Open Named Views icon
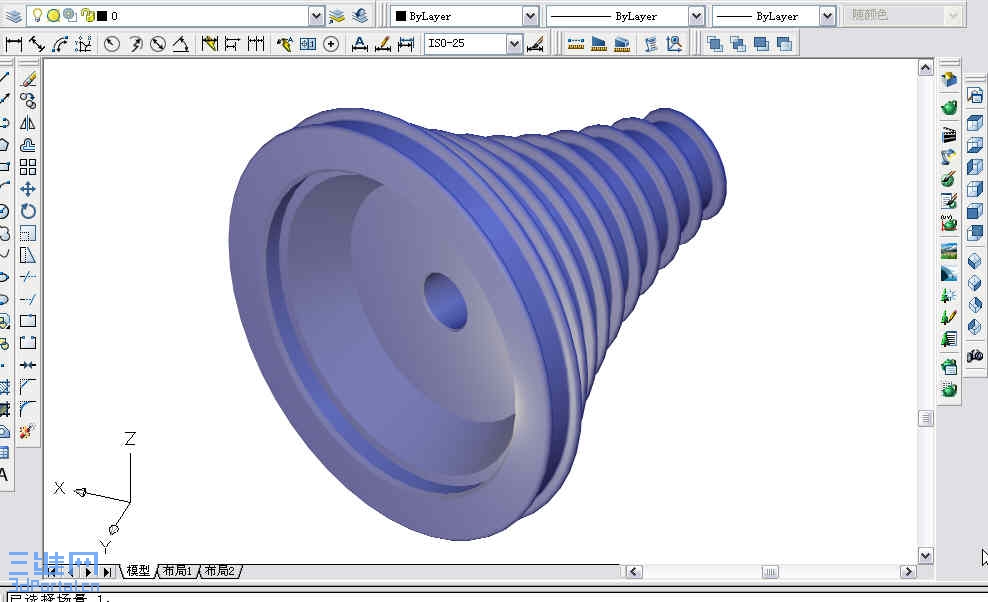This screenshot has height=602, width=988. pos(975,96)
